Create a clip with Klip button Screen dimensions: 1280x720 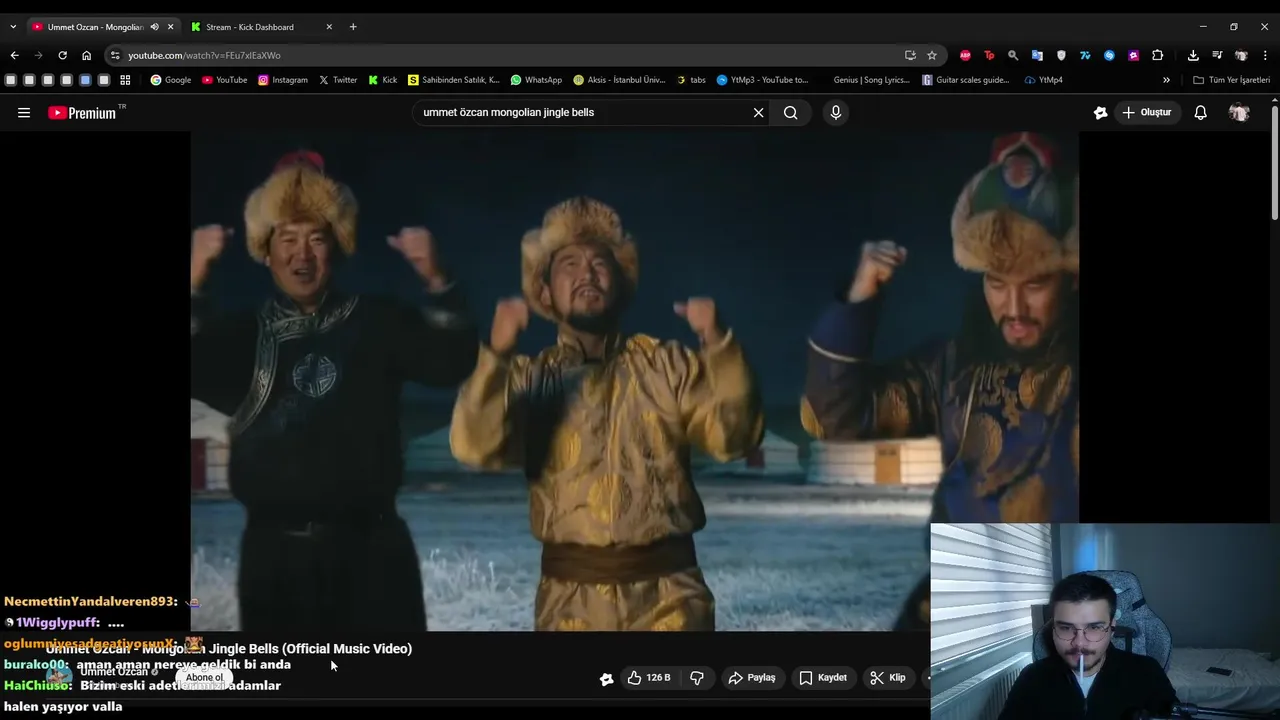888,678
